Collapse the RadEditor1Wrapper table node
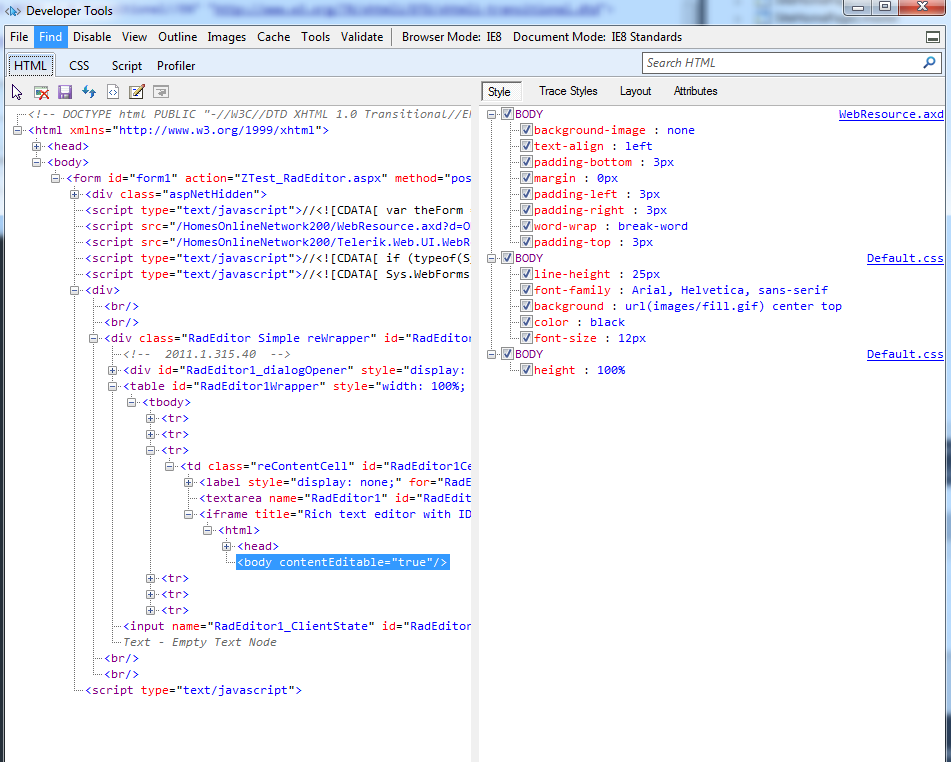 click(x=113, y=386)
